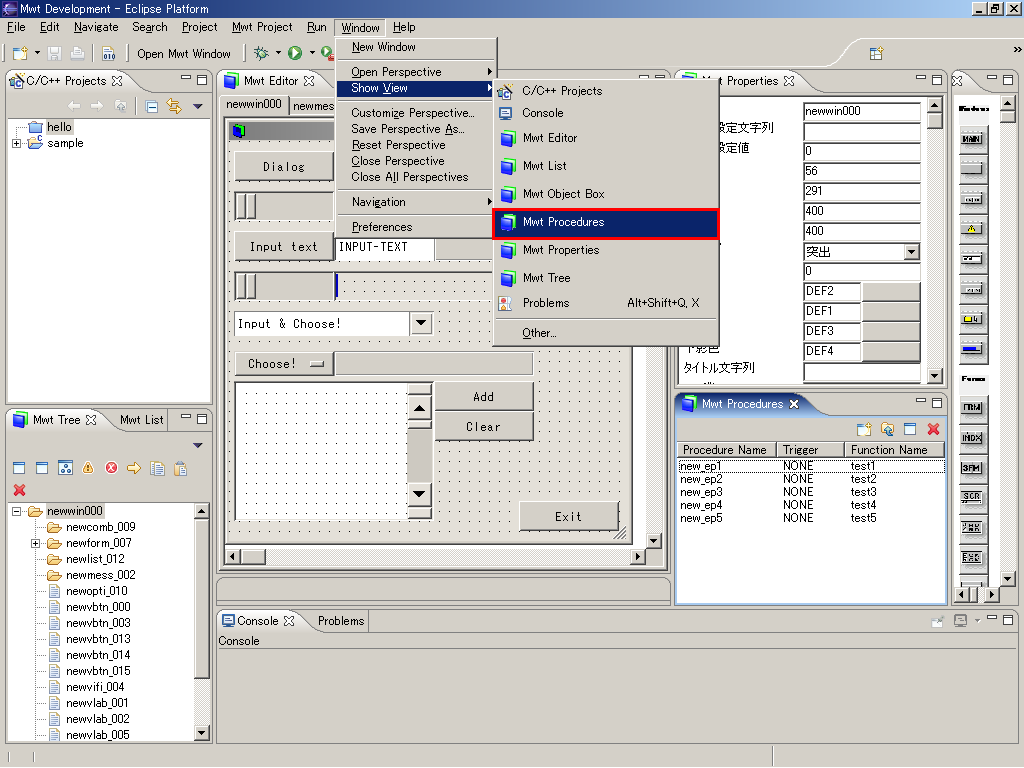1024x768 pixels.
Task: Choose Reset Perspective from Window menu
Action: tap(398, 145)
